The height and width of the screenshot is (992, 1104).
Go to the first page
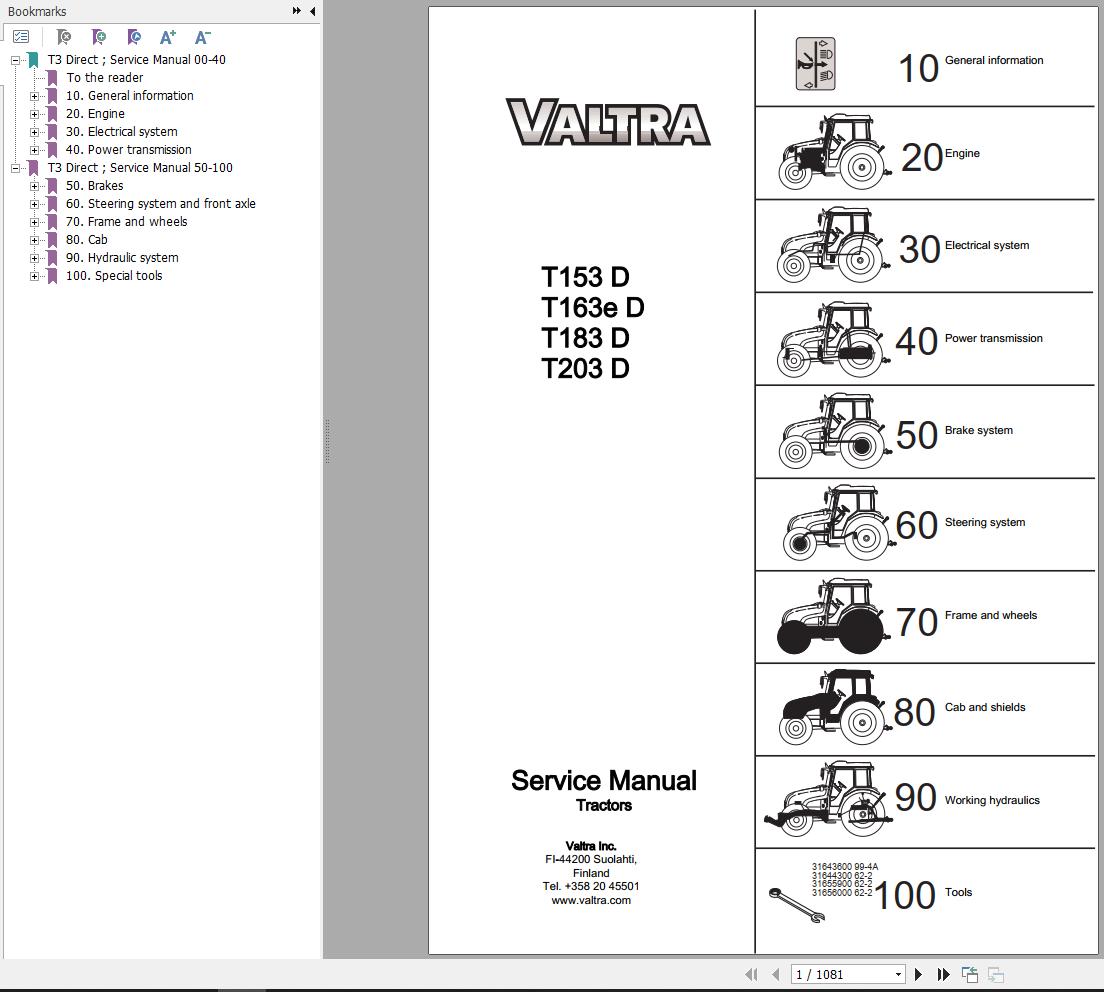point(751,974)
